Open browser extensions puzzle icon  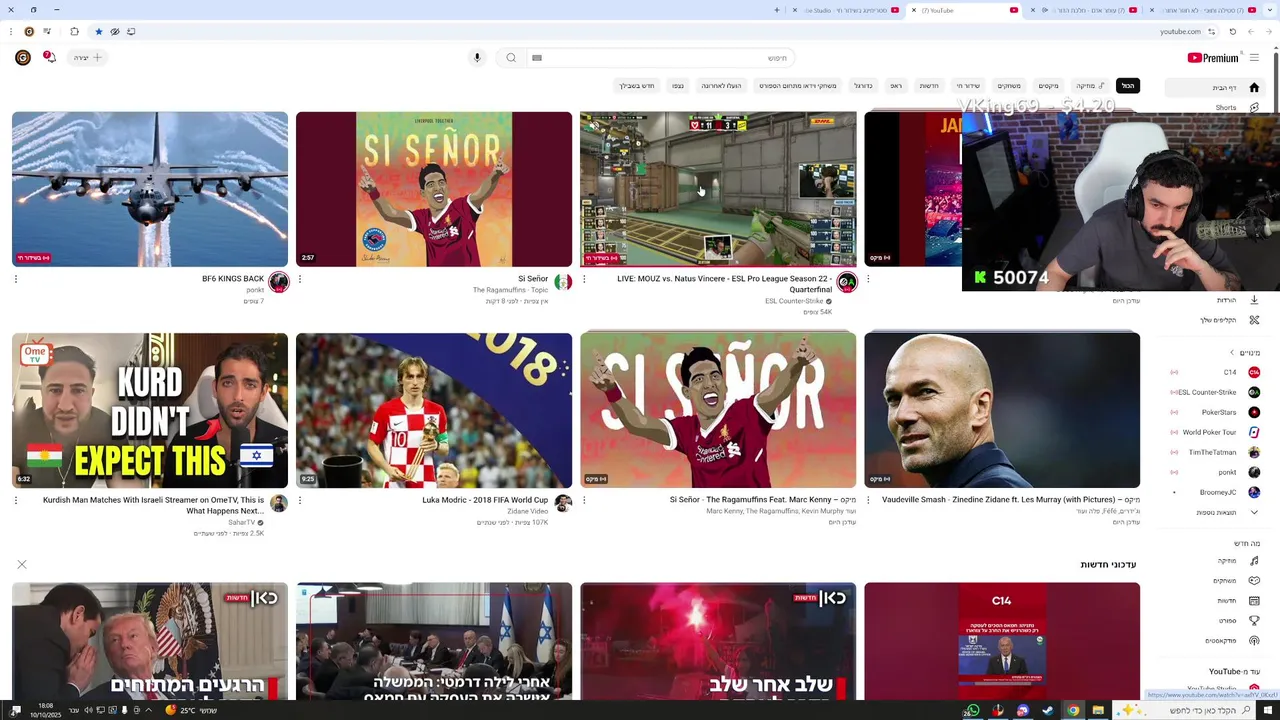click(x=74, y=32)
